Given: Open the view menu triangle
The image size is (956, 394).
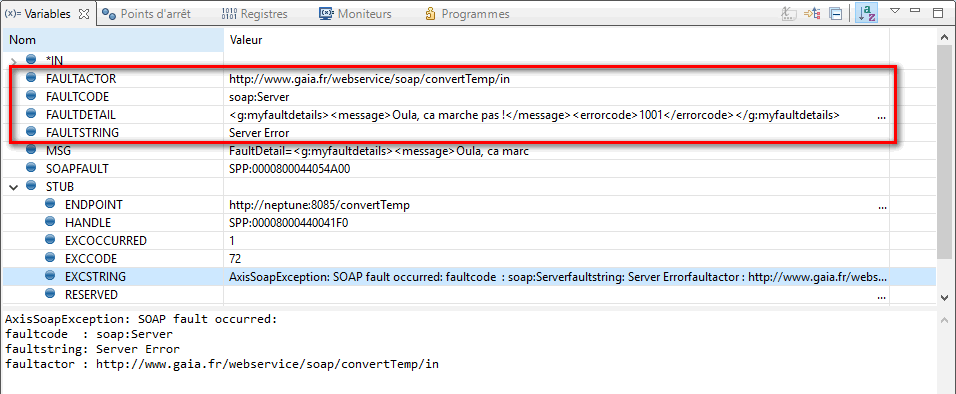Looking at the screenshot, I should [x=895, y=10].
